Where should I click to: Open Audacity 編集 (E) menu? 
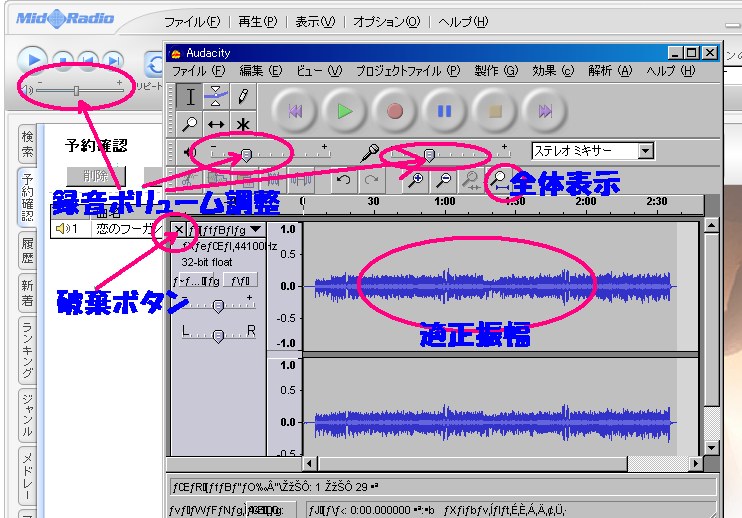pos(260,71)
